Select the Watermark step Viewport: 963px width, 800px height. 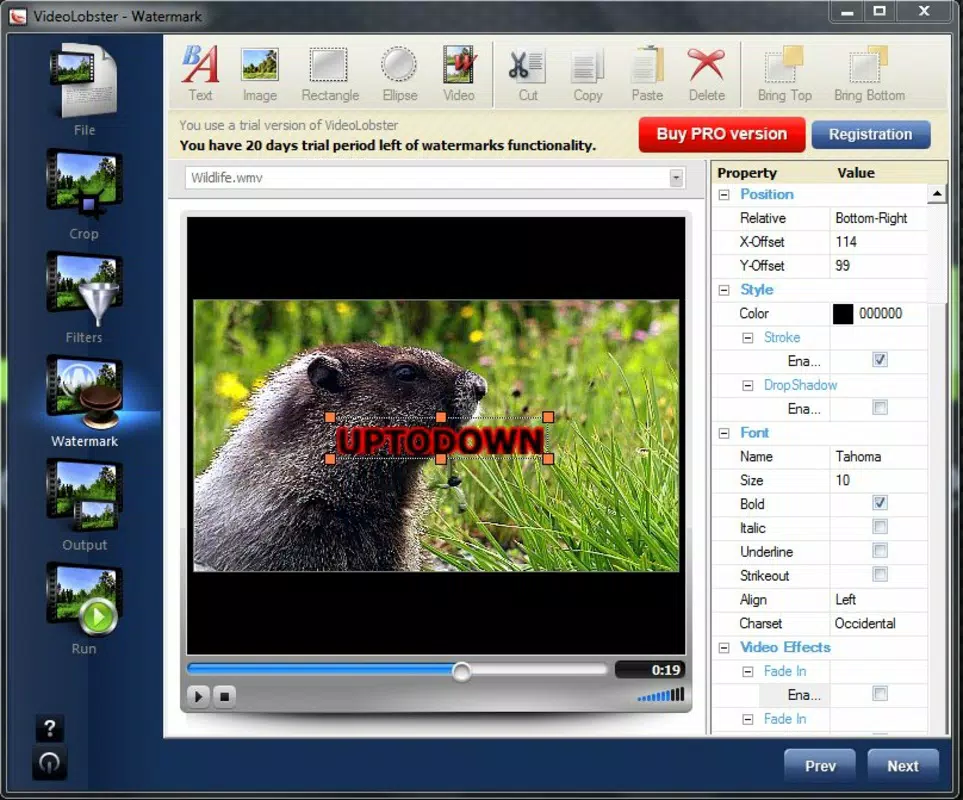tap(84, 402)
